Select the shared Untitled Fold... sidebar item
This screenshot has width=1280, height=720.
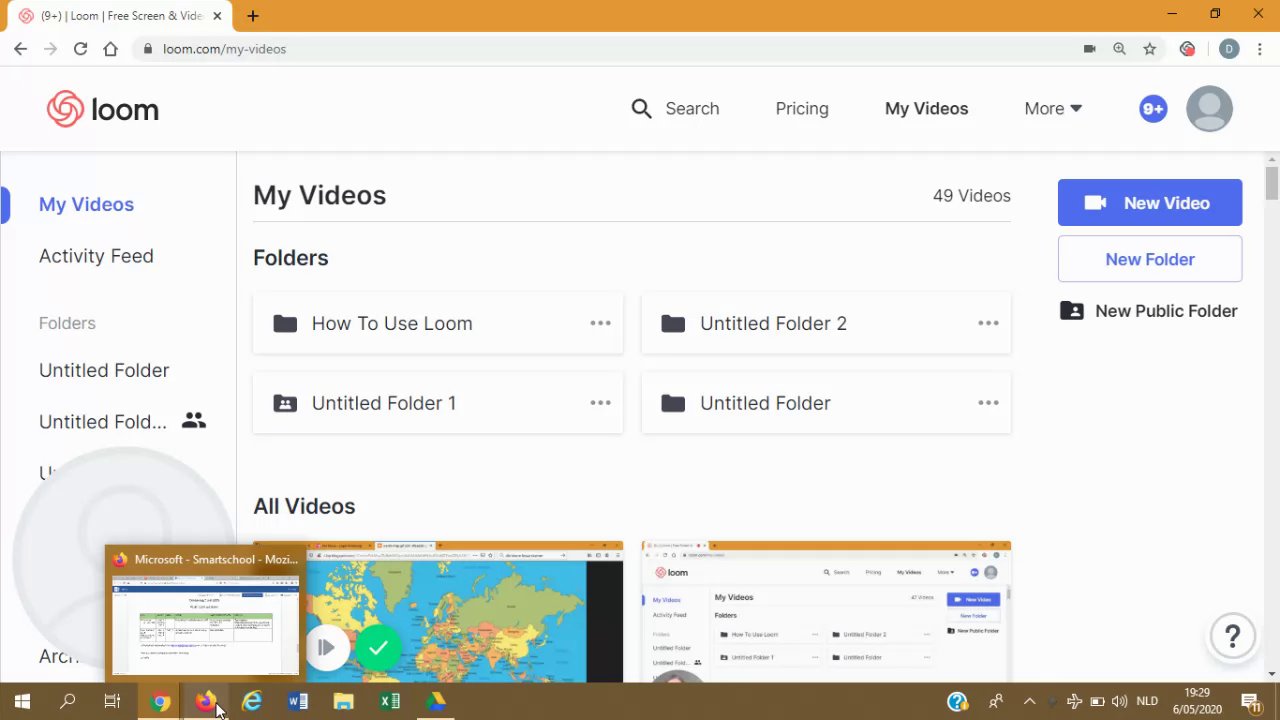[122, 421]
